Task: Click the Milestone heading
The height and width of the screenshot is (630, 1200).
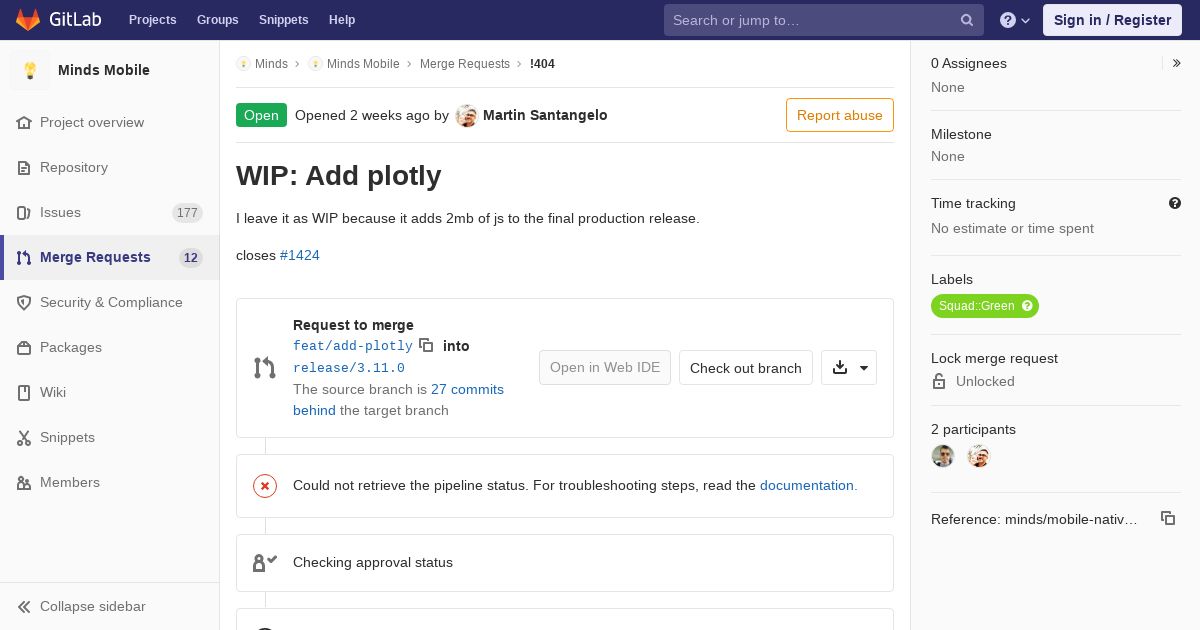Action: pyautogui.click(x=961, y=134)
